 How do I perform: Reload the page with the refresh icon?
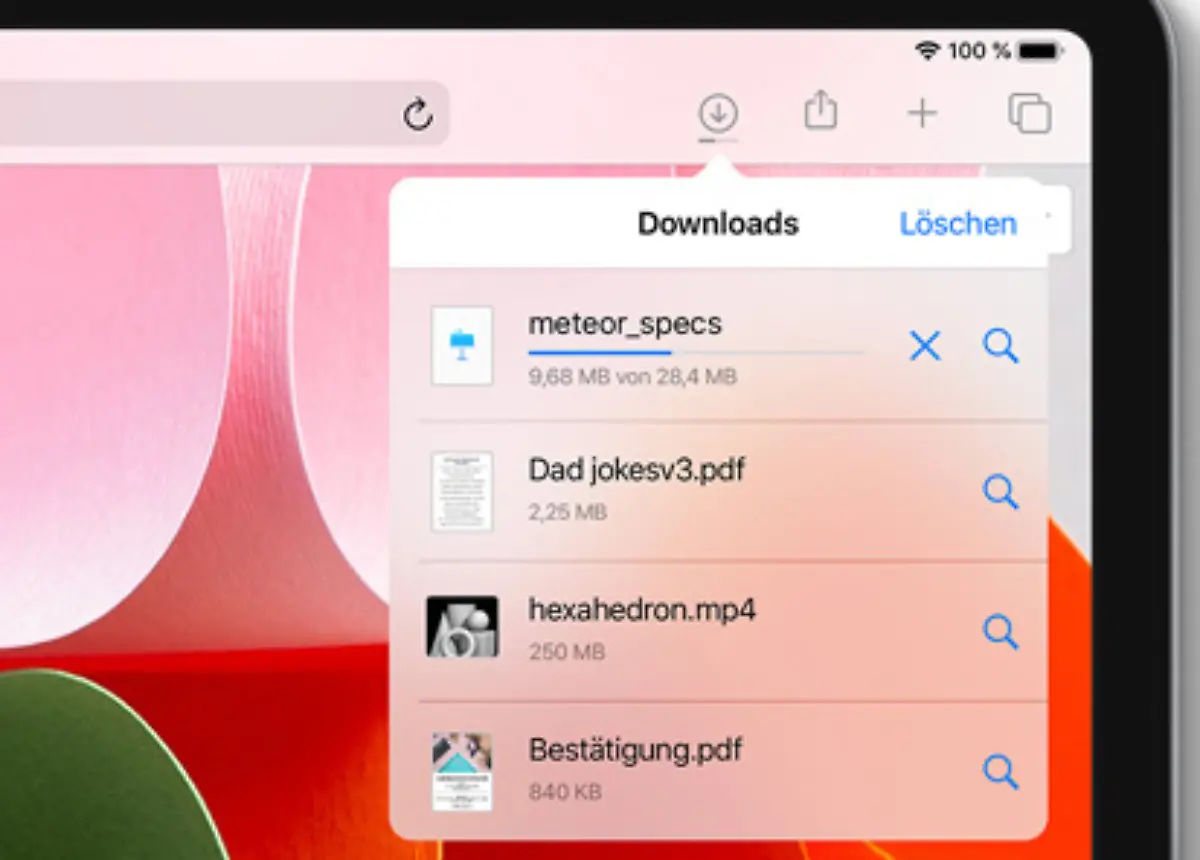(419, 114)
